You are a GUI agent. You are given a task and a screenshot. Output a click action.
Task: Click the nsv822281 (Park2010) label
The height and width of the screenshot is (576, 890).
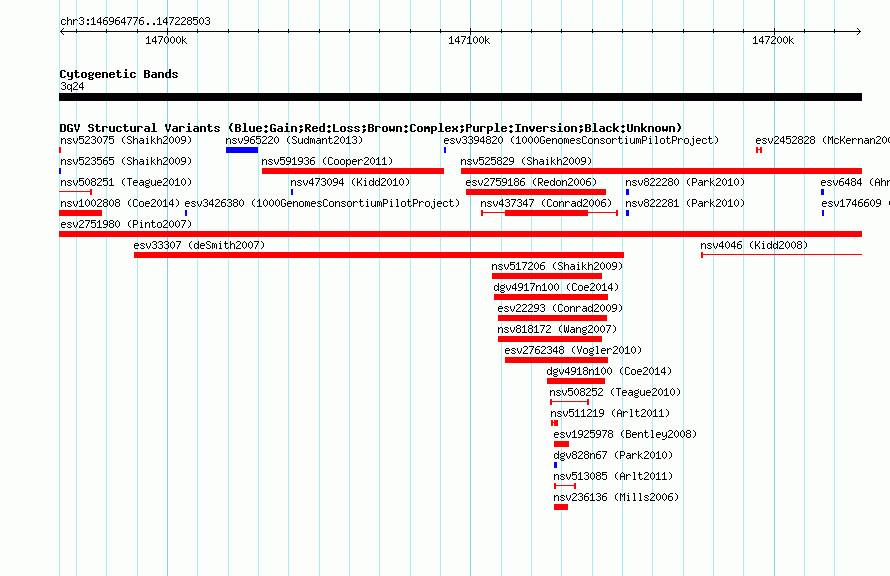point(685,203)
